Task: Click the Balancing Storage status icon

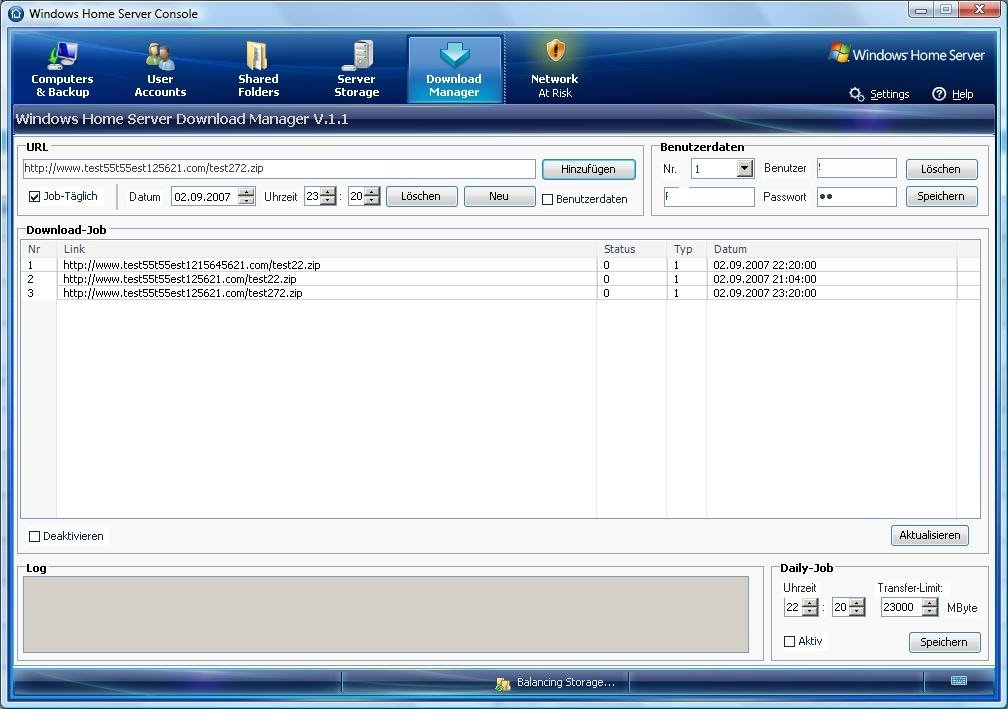Action: (x=503, y=684)
